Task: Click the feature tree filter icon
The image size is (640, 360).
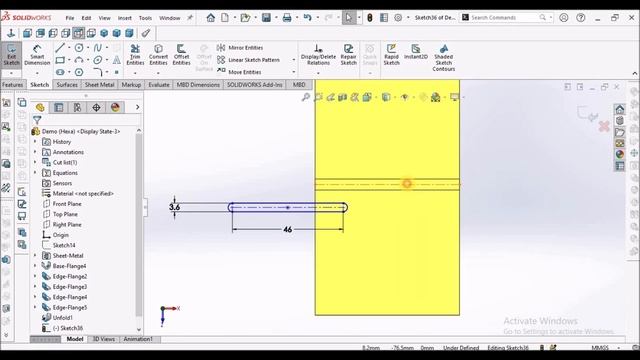Action: pyautogui.click(x=37, y=120)
